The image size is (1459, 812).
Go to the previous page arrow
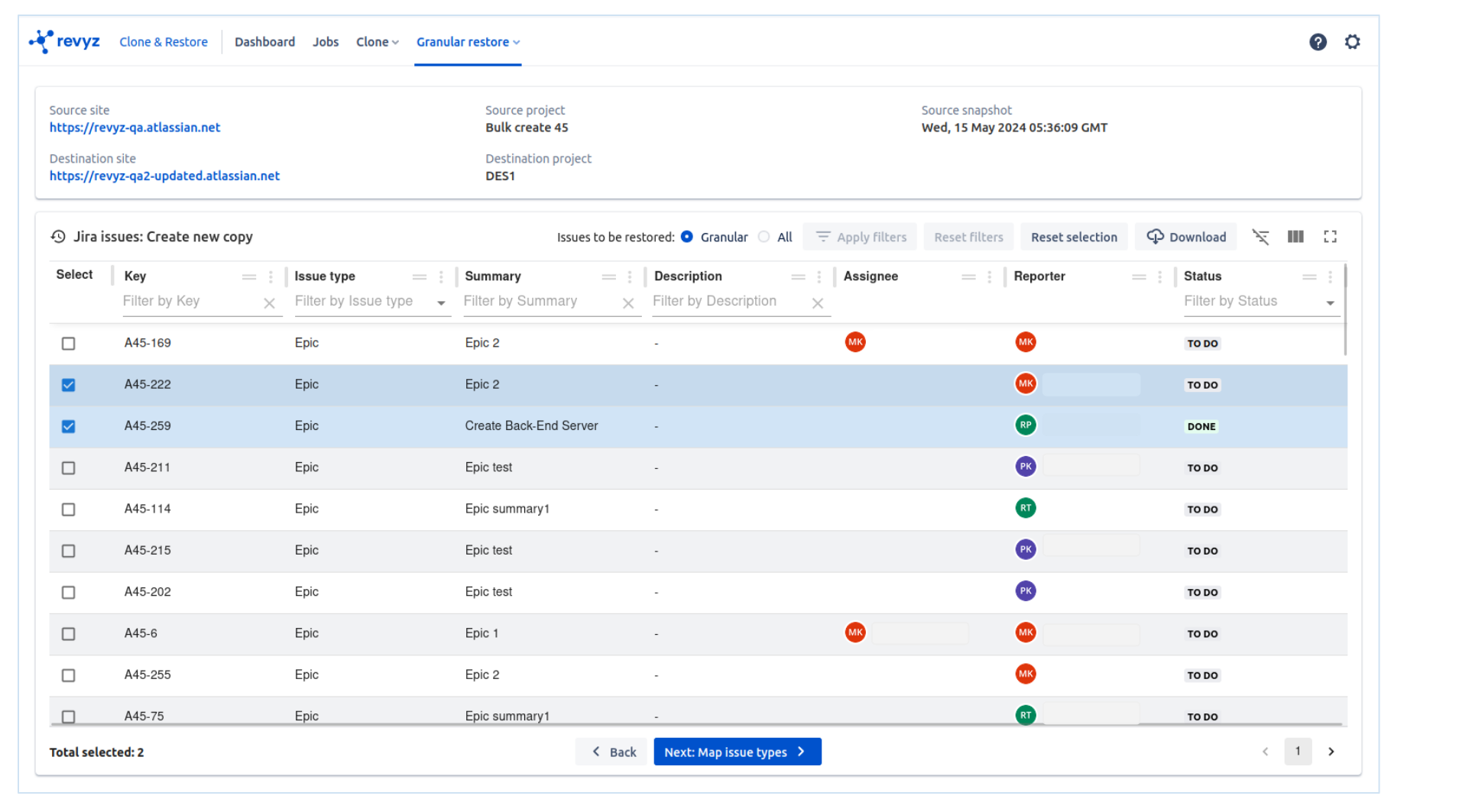click(x=1266, y=752)
